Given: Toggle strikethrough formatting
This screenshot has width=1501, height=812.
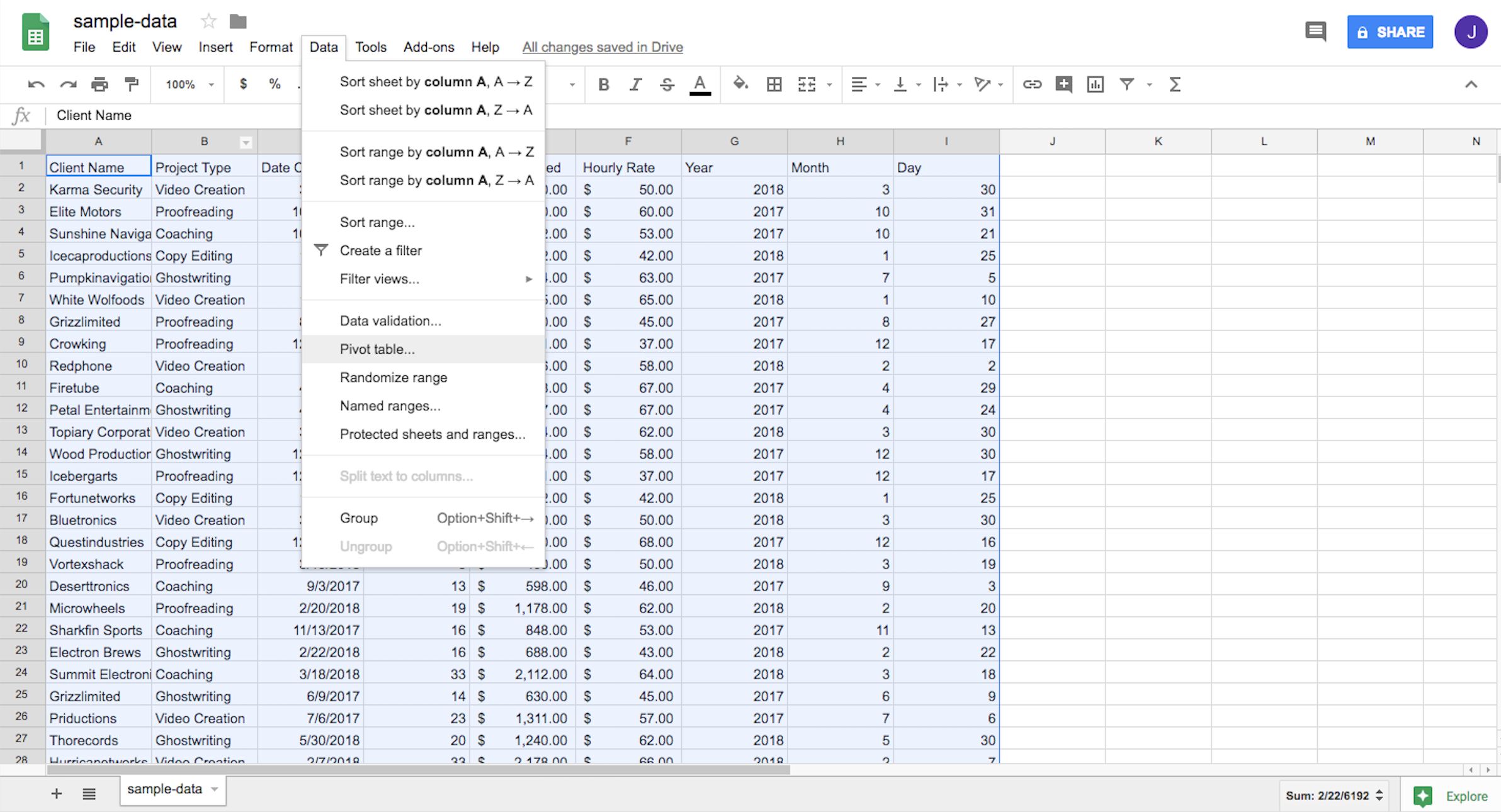Looking at the screenshot, I should point(667,84).
